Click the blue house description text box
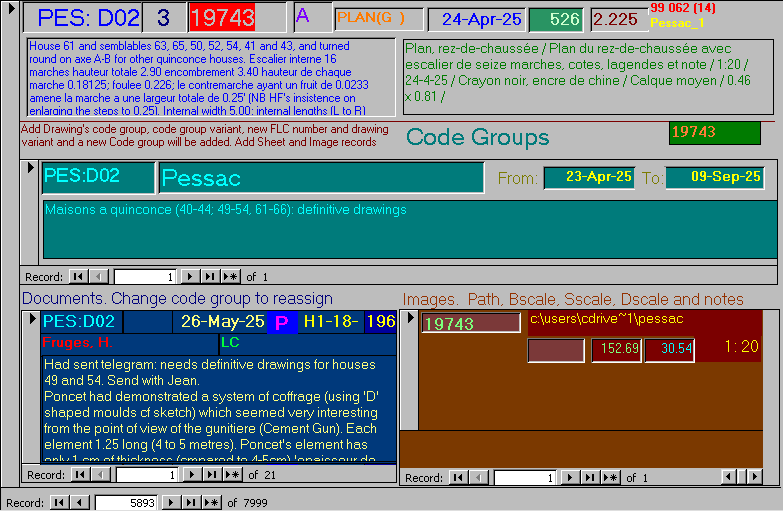This screenshot has height=512, width=783. 211,77
